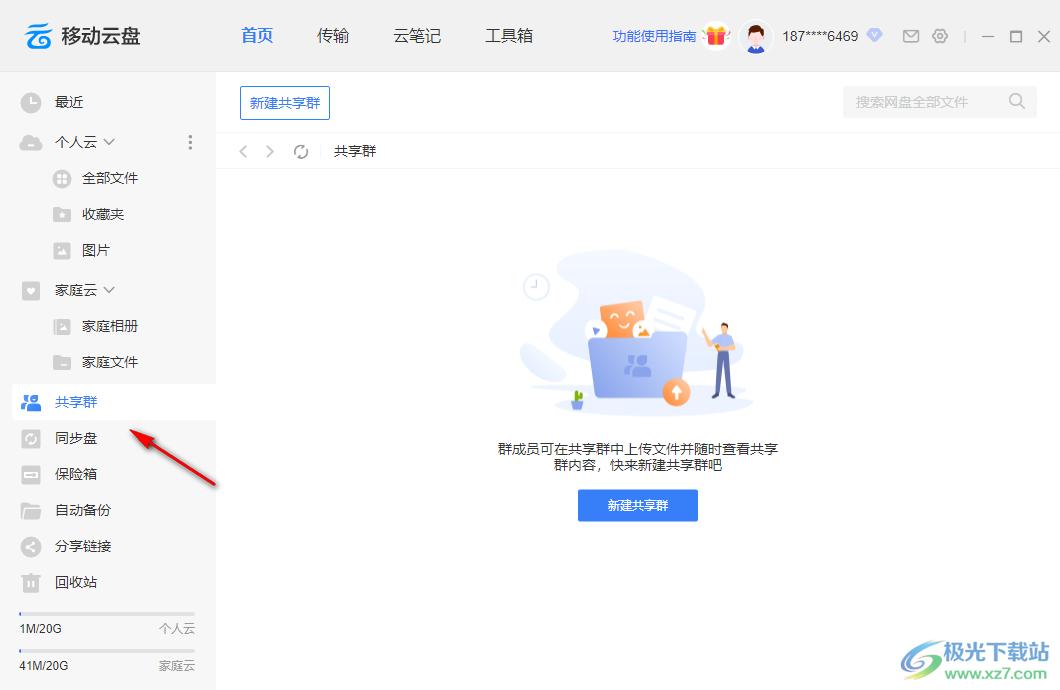
Task: Open the 功能使用指南 link
Action: (654, 36)
